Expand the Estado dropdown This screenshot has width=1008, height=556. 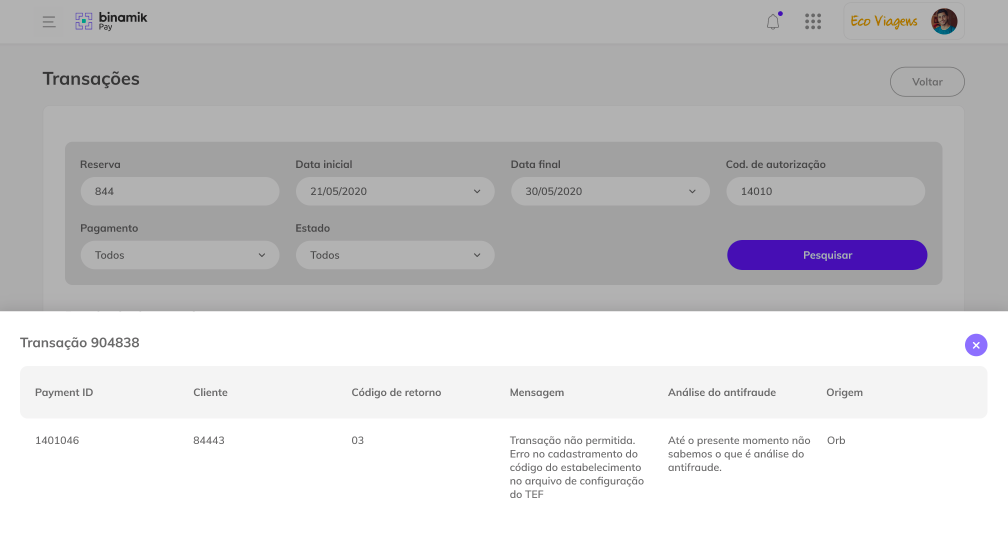395,255
